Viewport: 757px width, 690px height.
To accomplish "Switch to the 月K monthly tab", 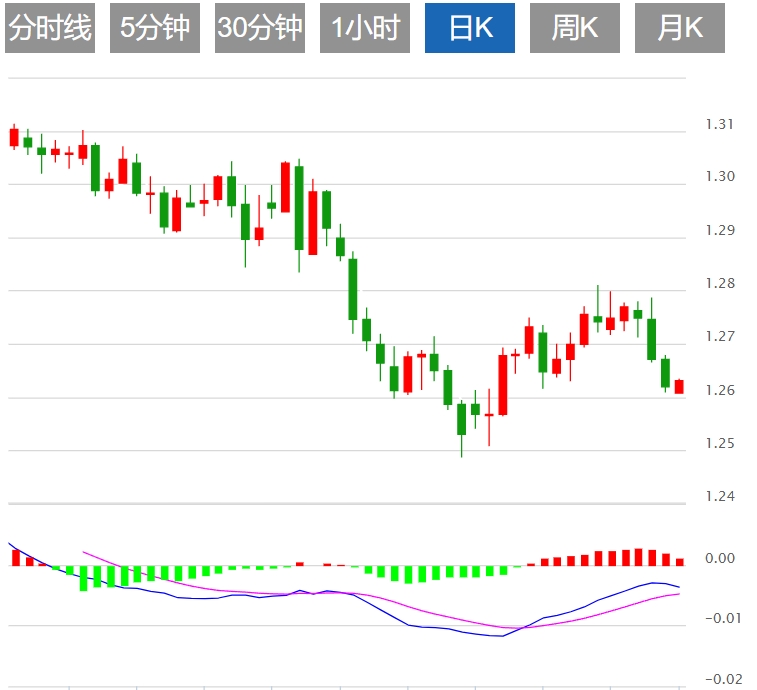I will coord(680,28).
